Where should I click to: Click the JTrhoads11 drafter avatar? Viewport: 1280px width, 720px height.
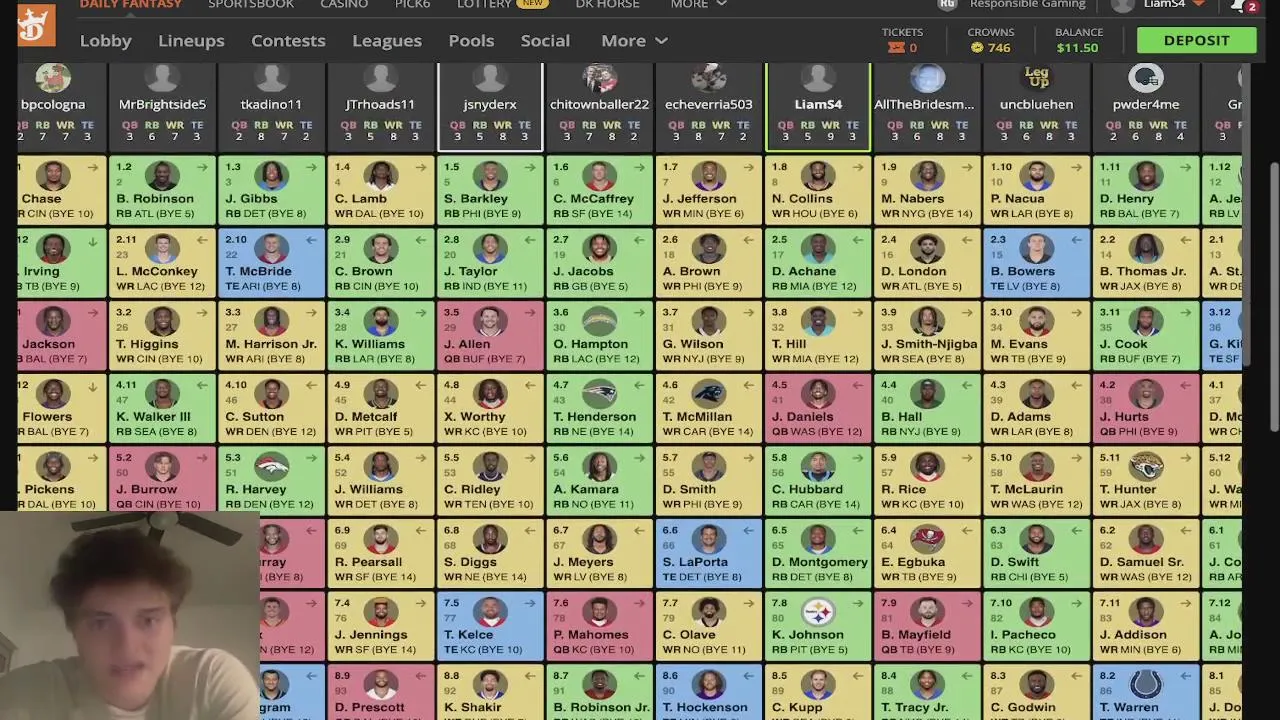(x=380, y=79)
